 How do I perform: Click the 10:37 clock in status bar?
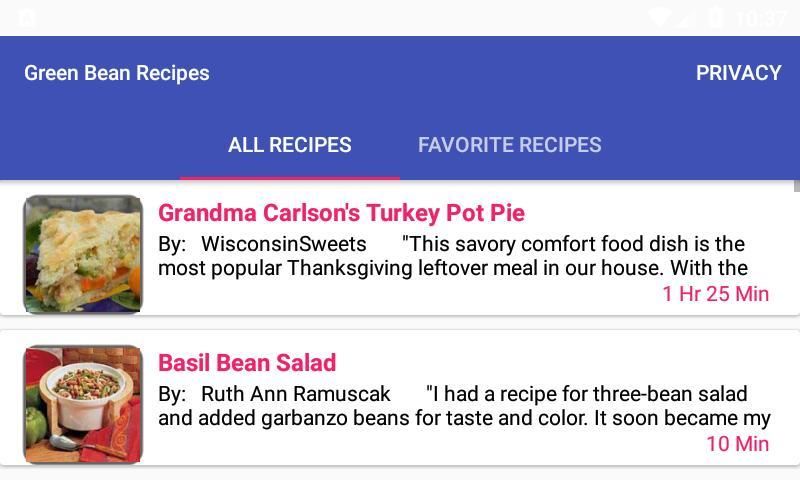[x=762, y=18]
